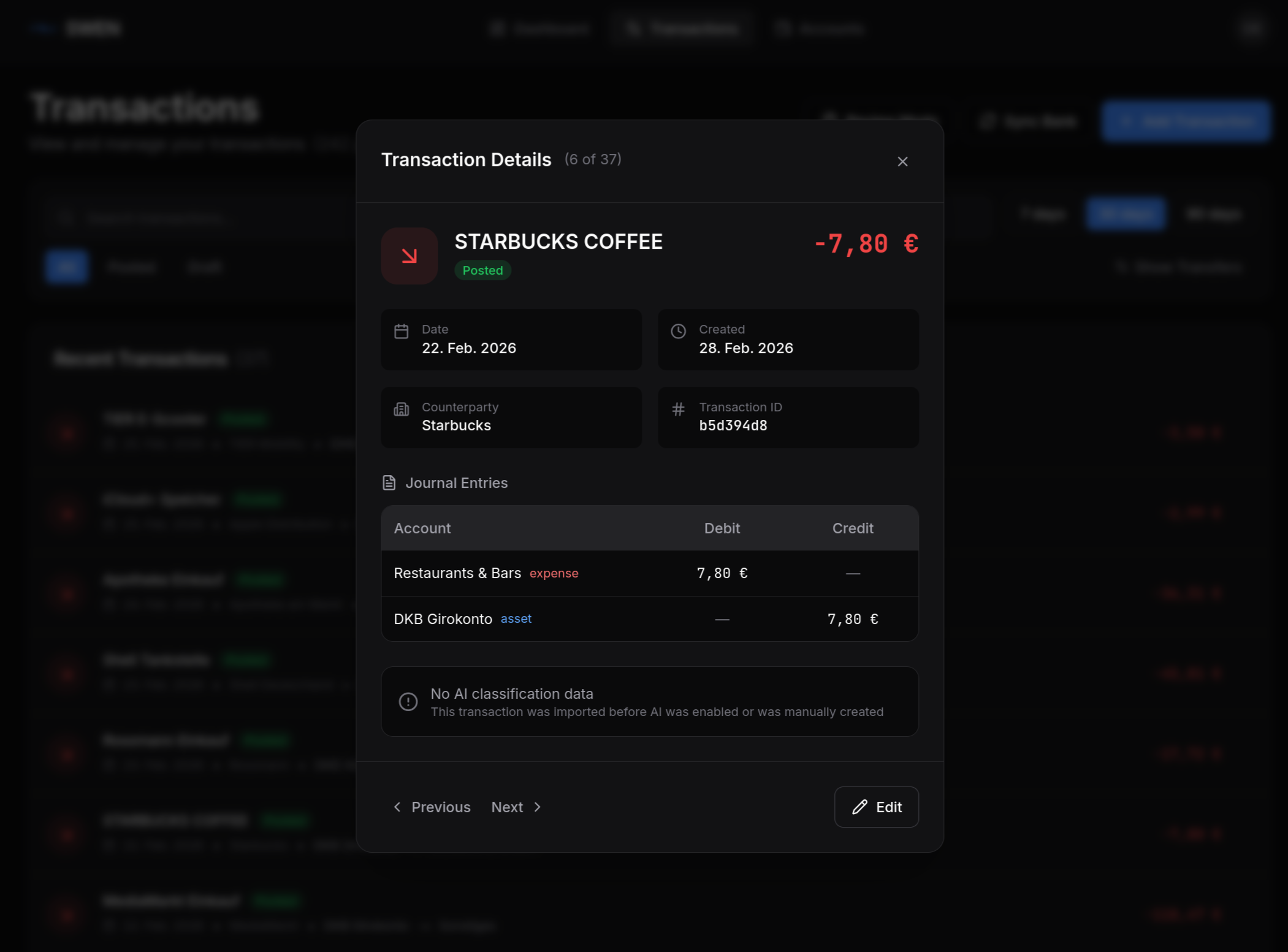
Task: Go to the next transaction with Next
Action: tap(508, 807)
